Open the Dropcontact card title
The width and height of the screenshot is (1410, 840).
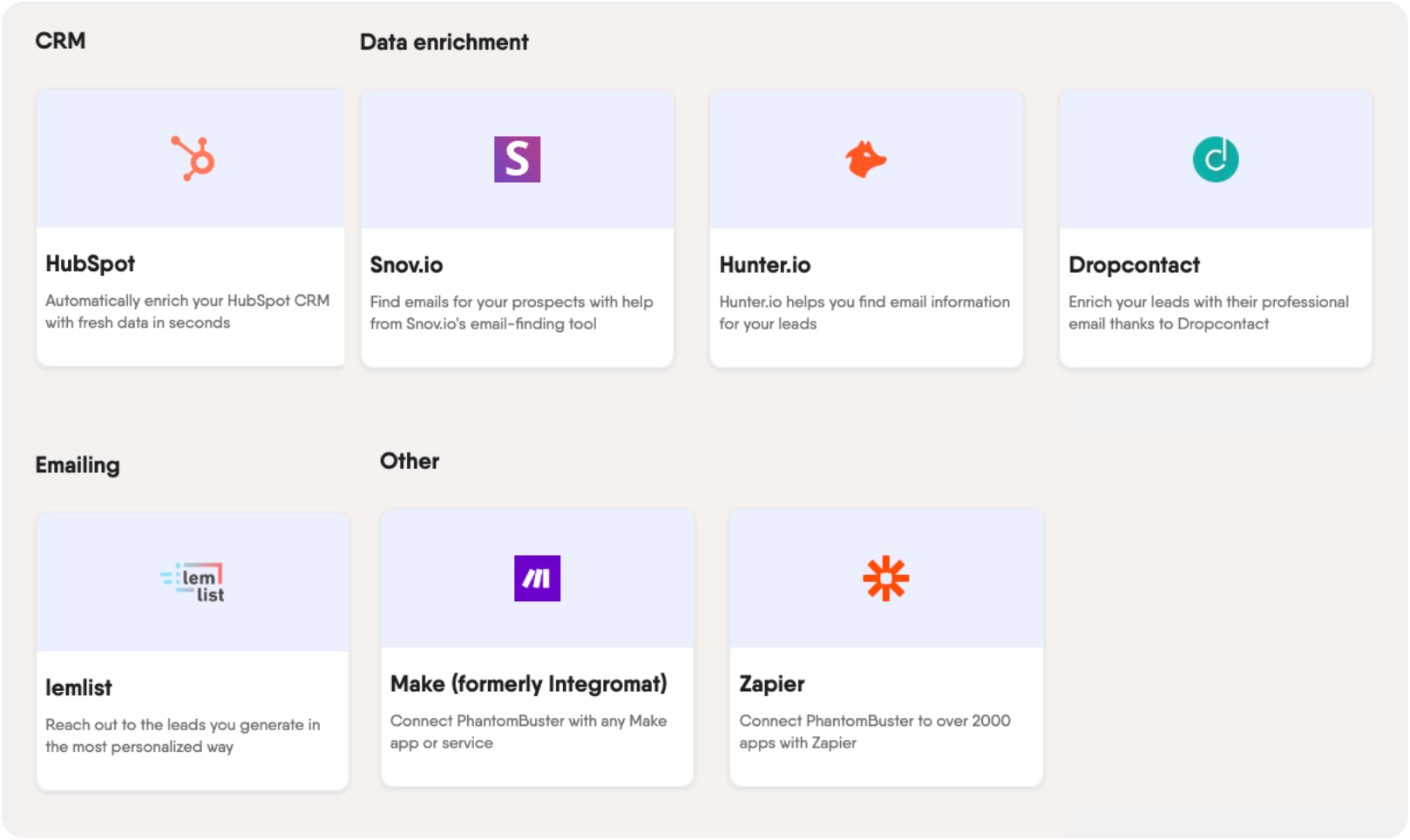point(1134,265)
